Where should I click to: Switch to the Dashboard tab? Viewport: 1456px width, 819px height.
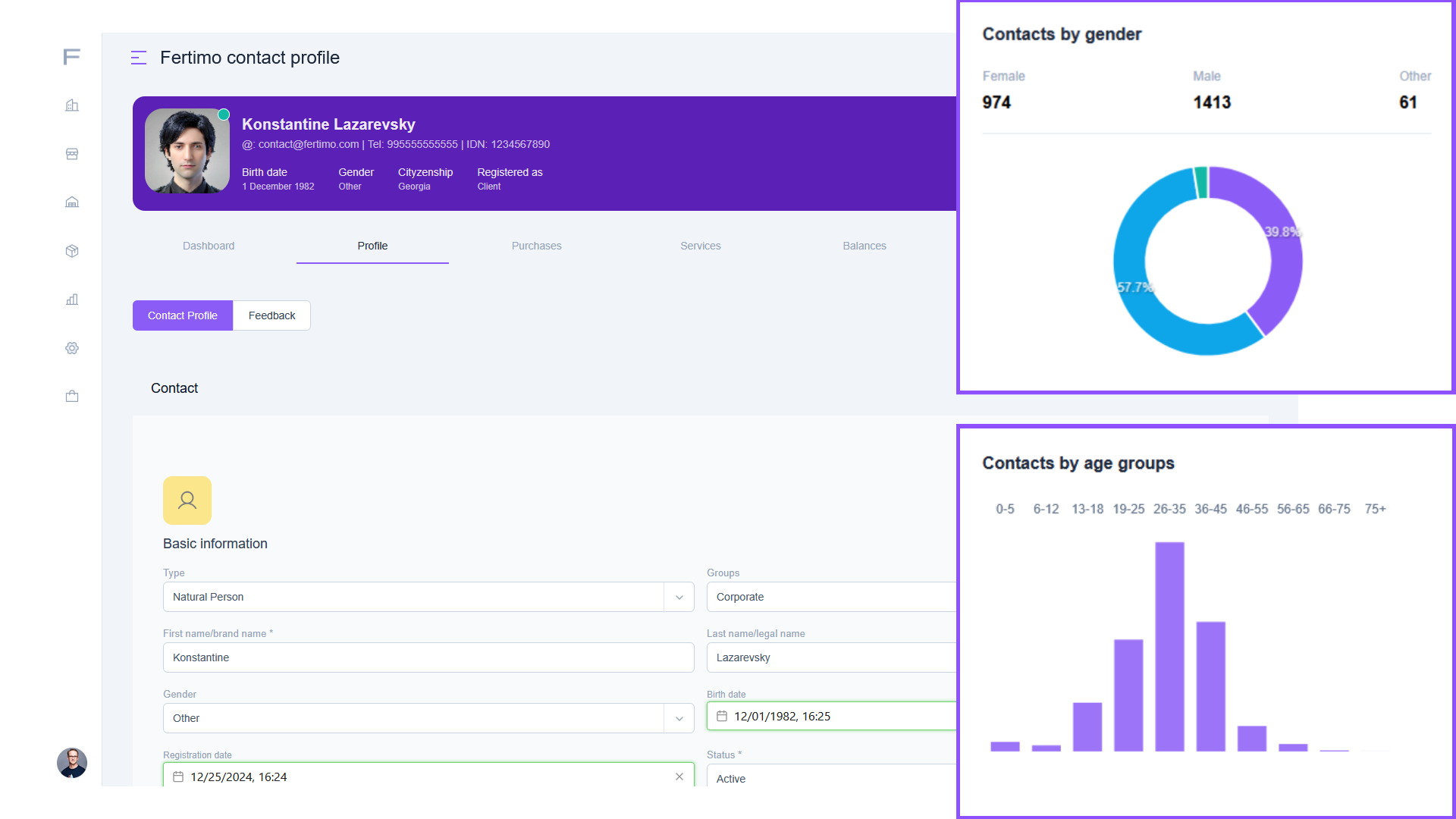tap(209, 246)
